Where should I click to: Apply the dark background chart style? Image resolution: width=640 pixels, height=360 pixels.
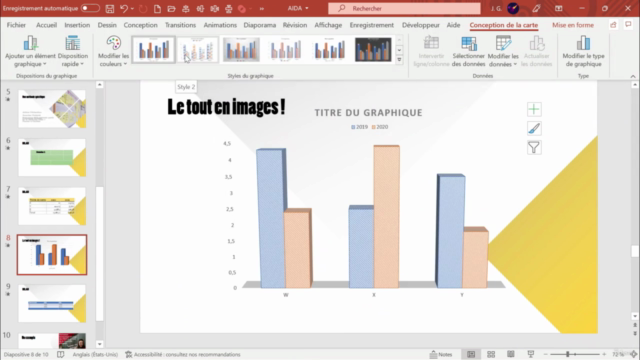[373, 49]
